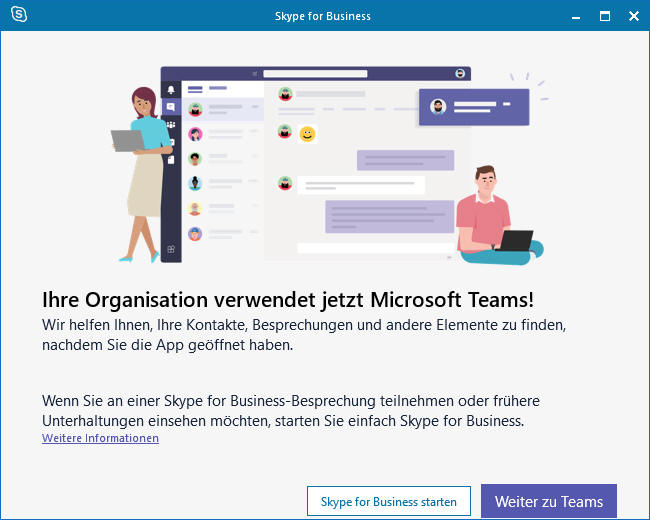Click the 'Skype for Business' title text
Screen dimensions: 650x520
coord(323,16)
